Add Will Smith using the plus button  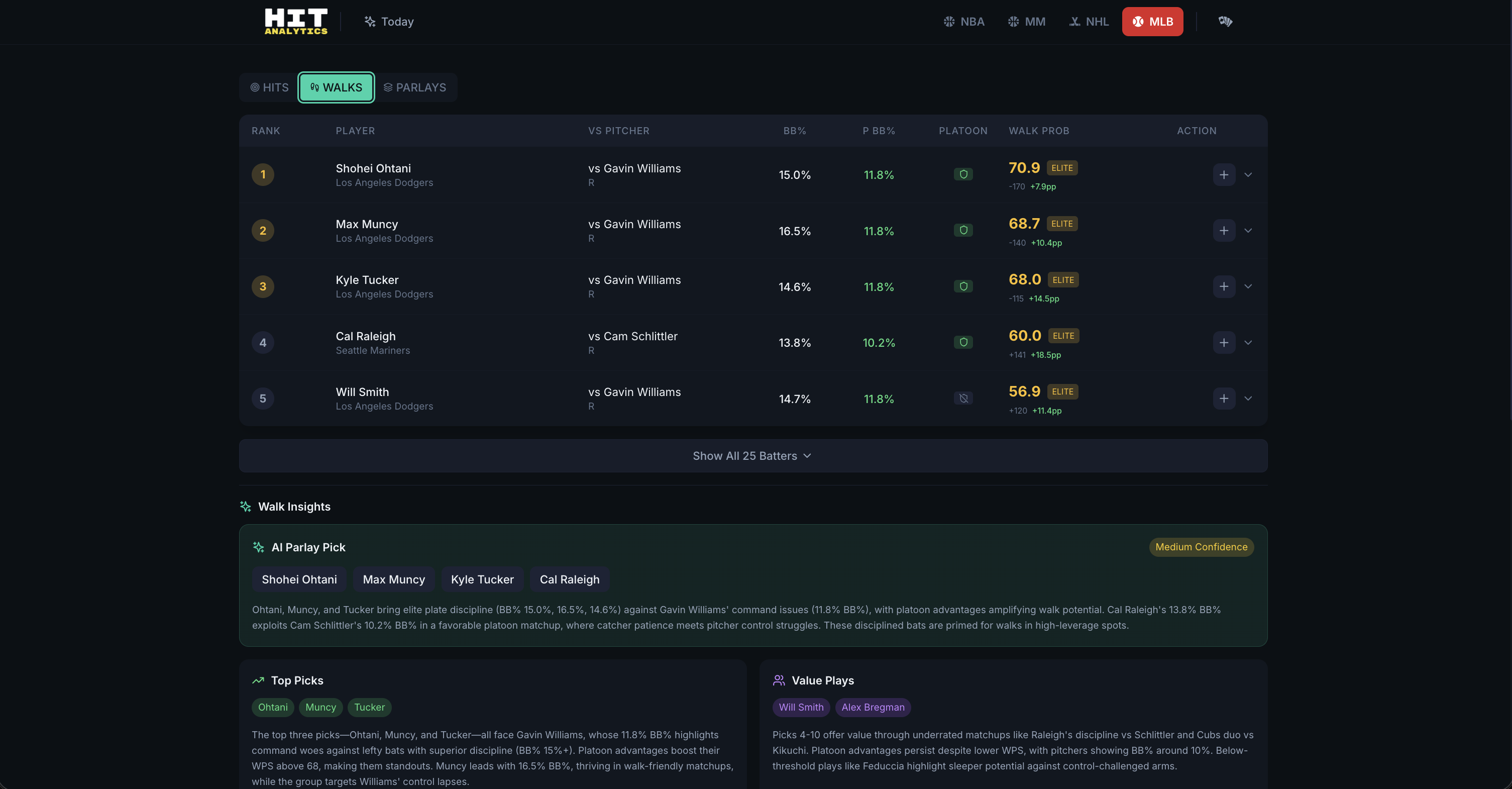pos(1223,398)
